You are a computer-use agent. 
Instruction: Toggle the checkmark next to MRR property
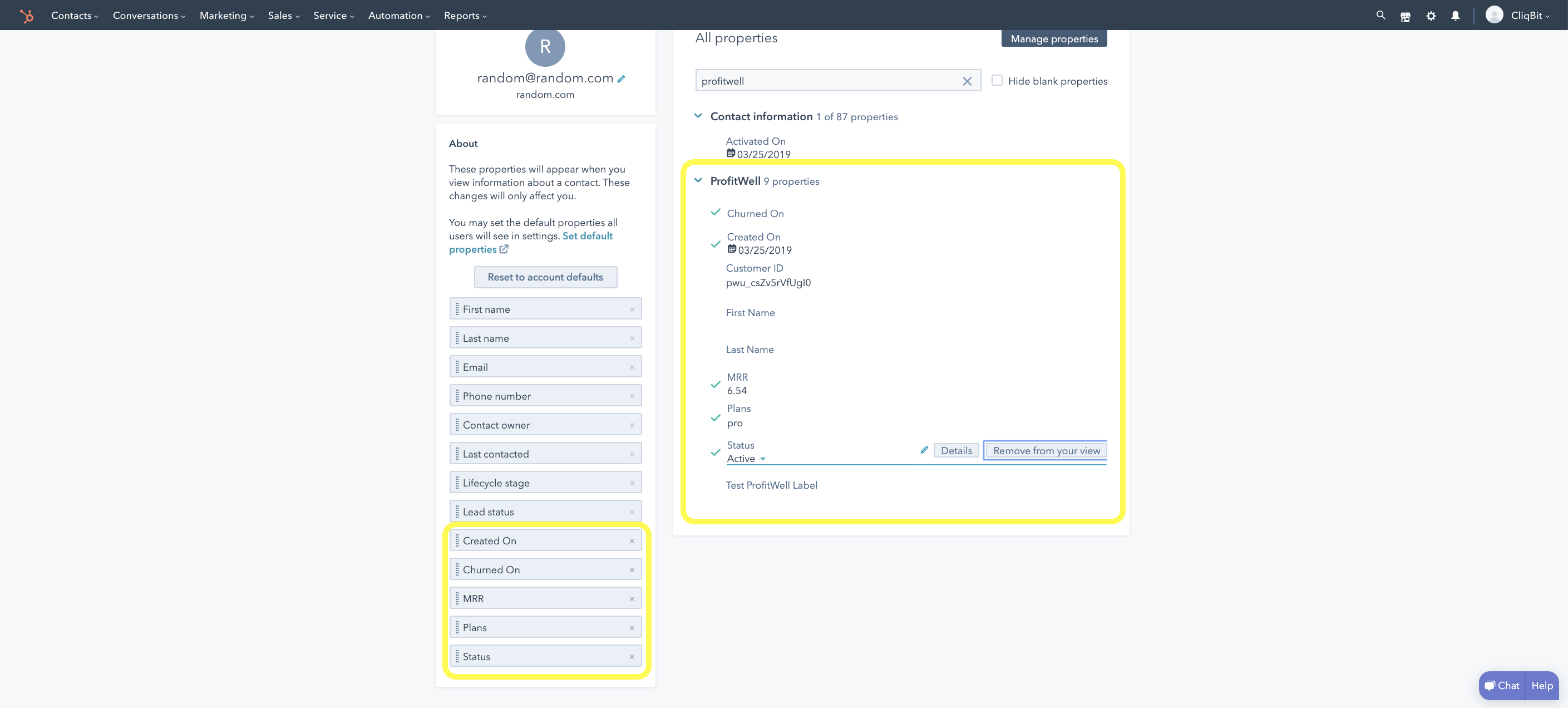tap(716, 384)
